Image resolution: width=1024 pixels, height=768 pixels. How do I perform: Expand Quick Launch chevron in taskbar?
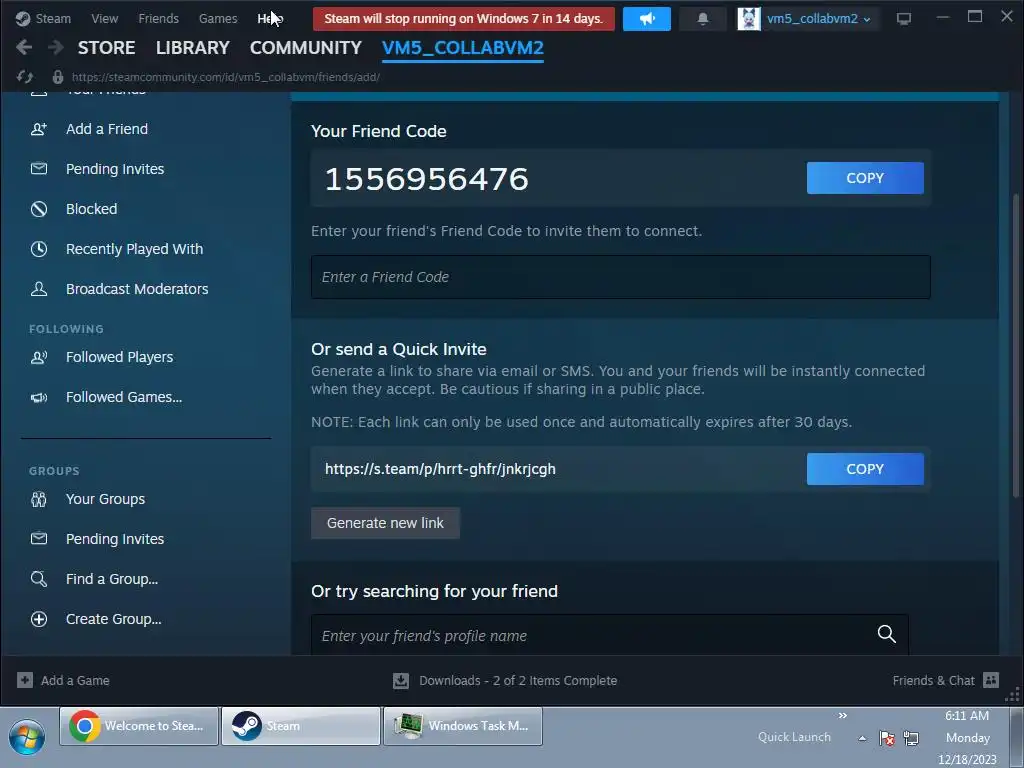(x=842, y=716)
